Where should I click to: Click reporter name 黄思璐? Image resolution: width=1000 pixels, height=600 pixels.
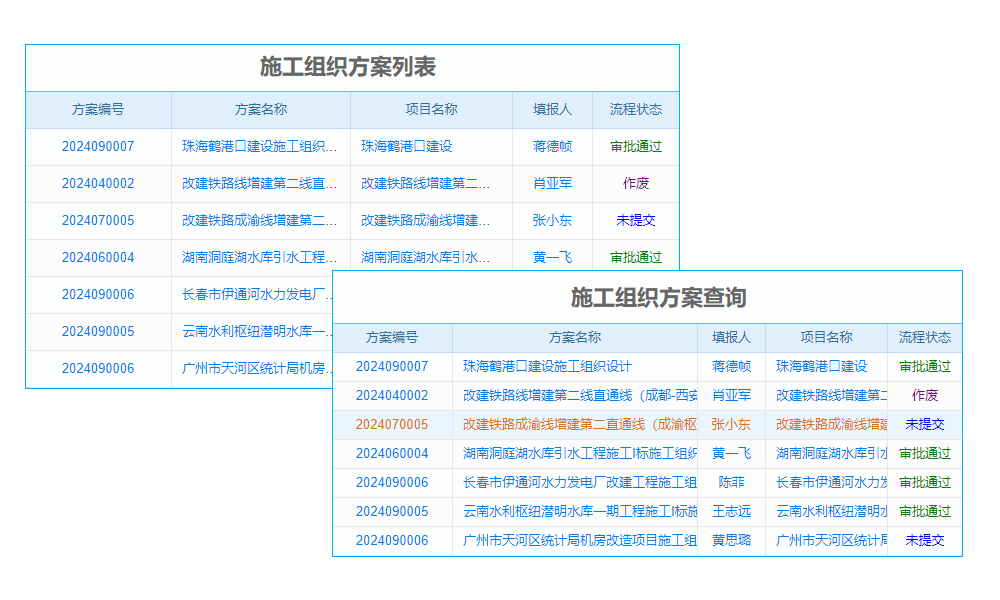(731, 540)
